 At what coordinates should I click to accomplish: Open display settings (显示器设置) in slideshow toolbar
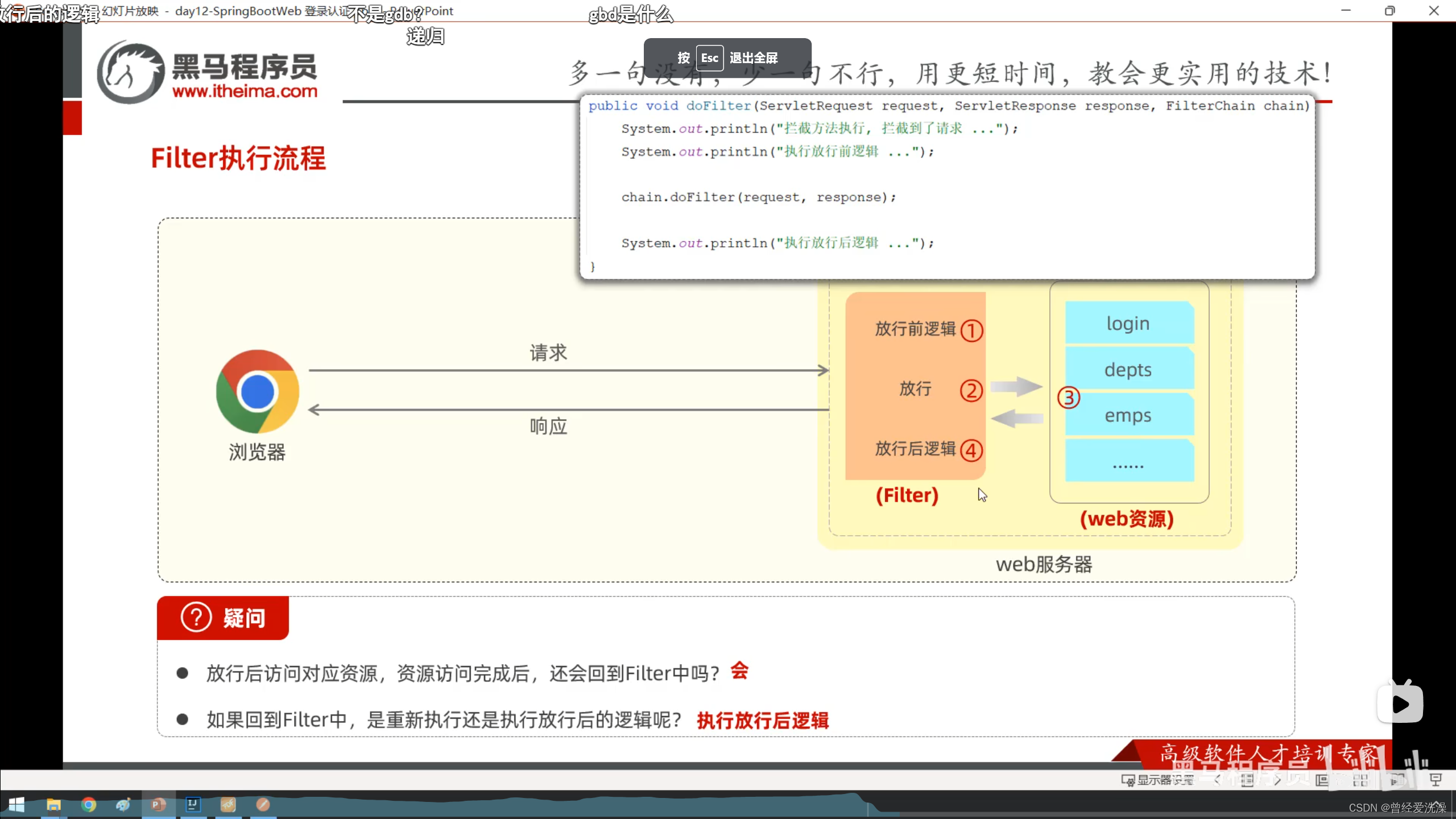tap(1157, 780)
